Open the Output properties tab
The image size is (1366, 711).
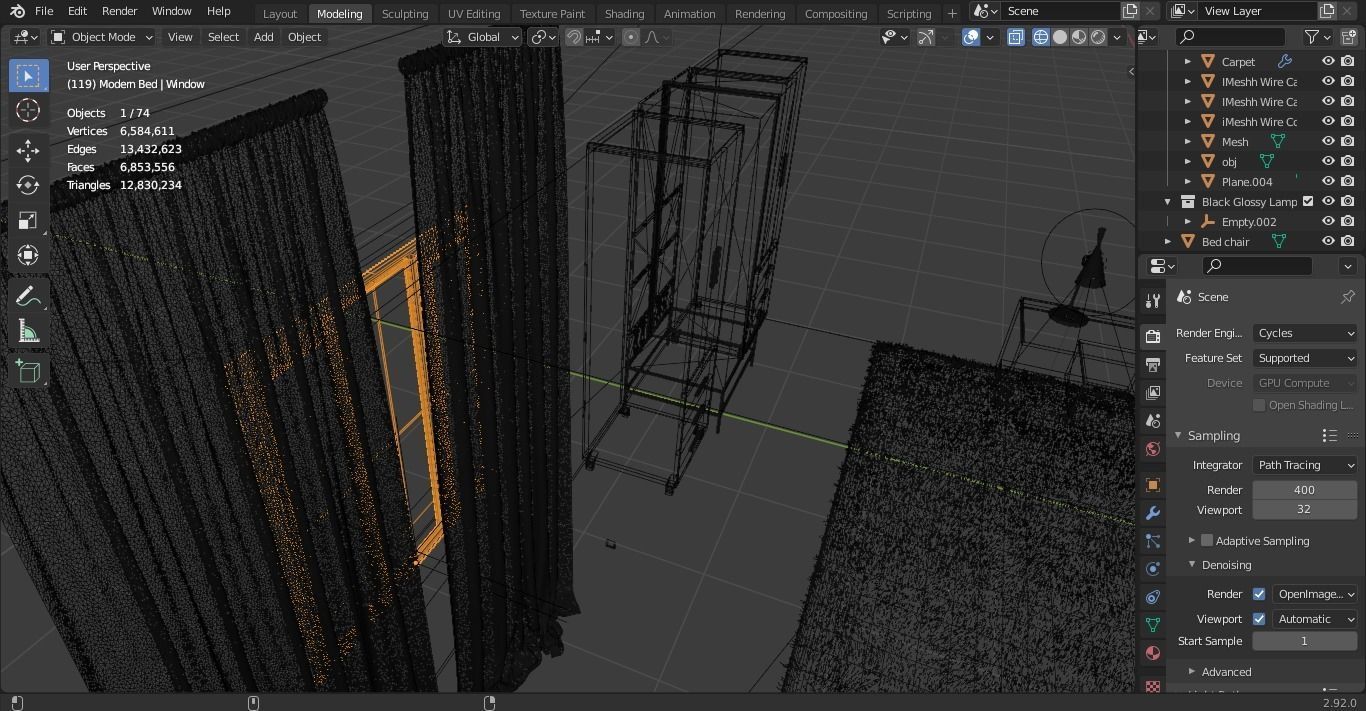click(1153, 364)
